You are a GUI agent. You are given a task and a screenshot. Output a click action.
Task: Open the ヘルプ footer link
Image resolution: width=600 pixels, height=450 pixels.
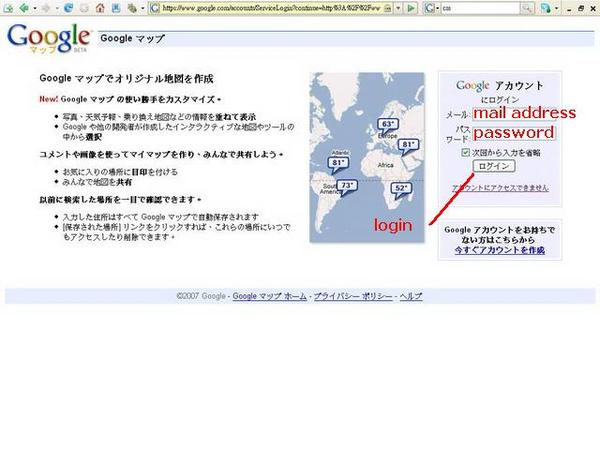(411, 296)
